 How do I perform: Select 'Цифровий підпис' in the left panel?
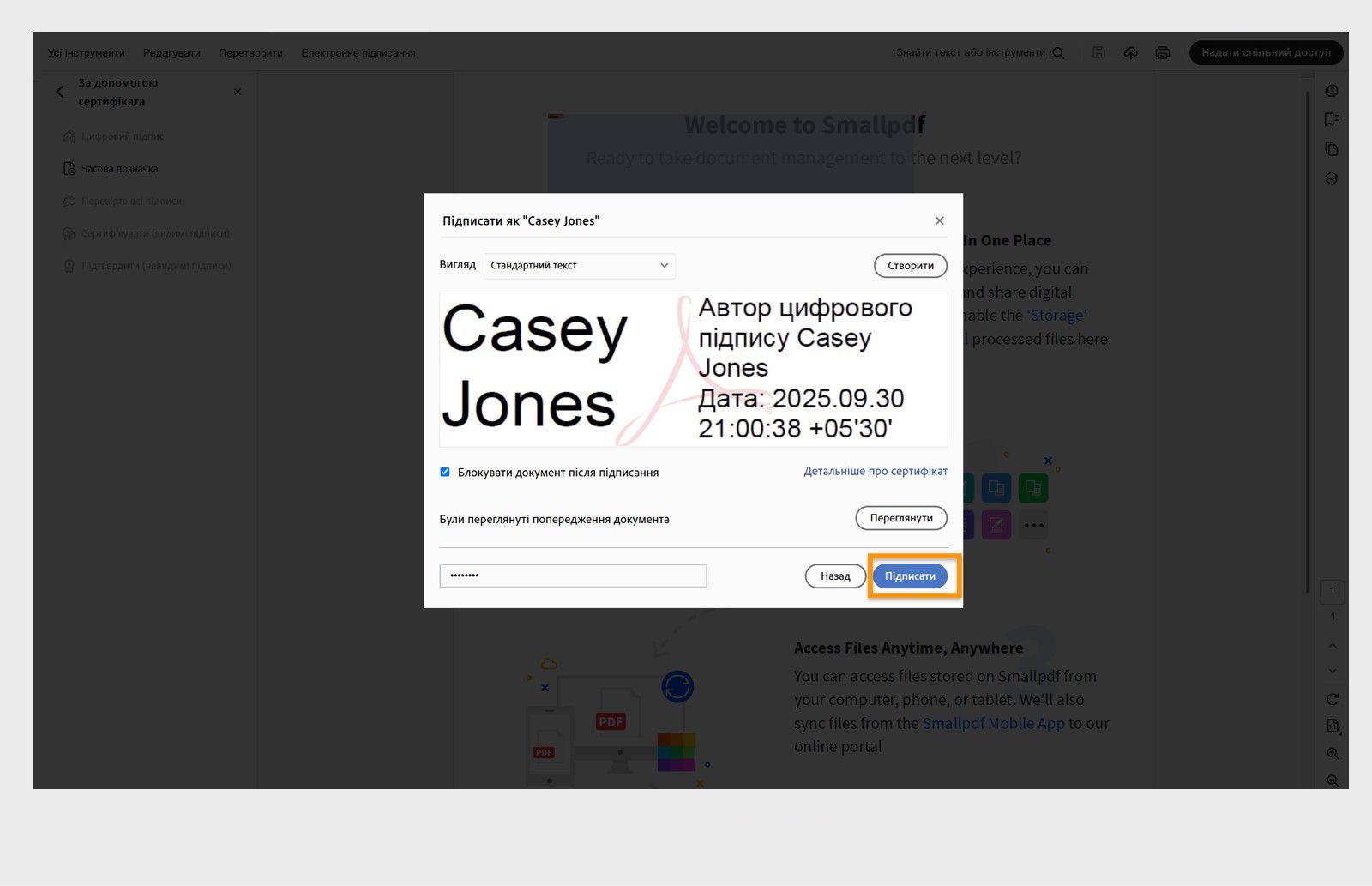pyautogui.click(x=113, y=136)
